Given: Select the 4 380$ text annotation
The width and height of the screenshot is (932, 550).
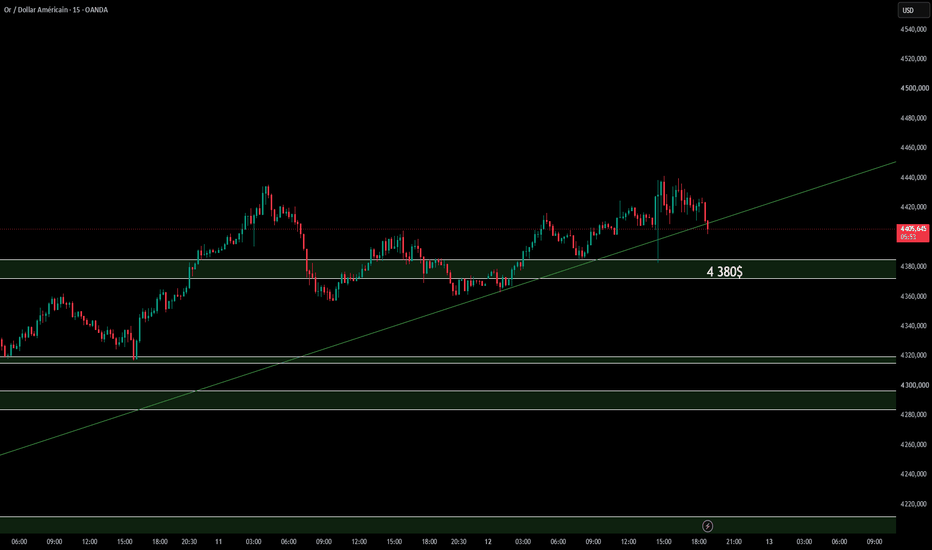Looking at the screenshot, I should click(x=724, y=272).
